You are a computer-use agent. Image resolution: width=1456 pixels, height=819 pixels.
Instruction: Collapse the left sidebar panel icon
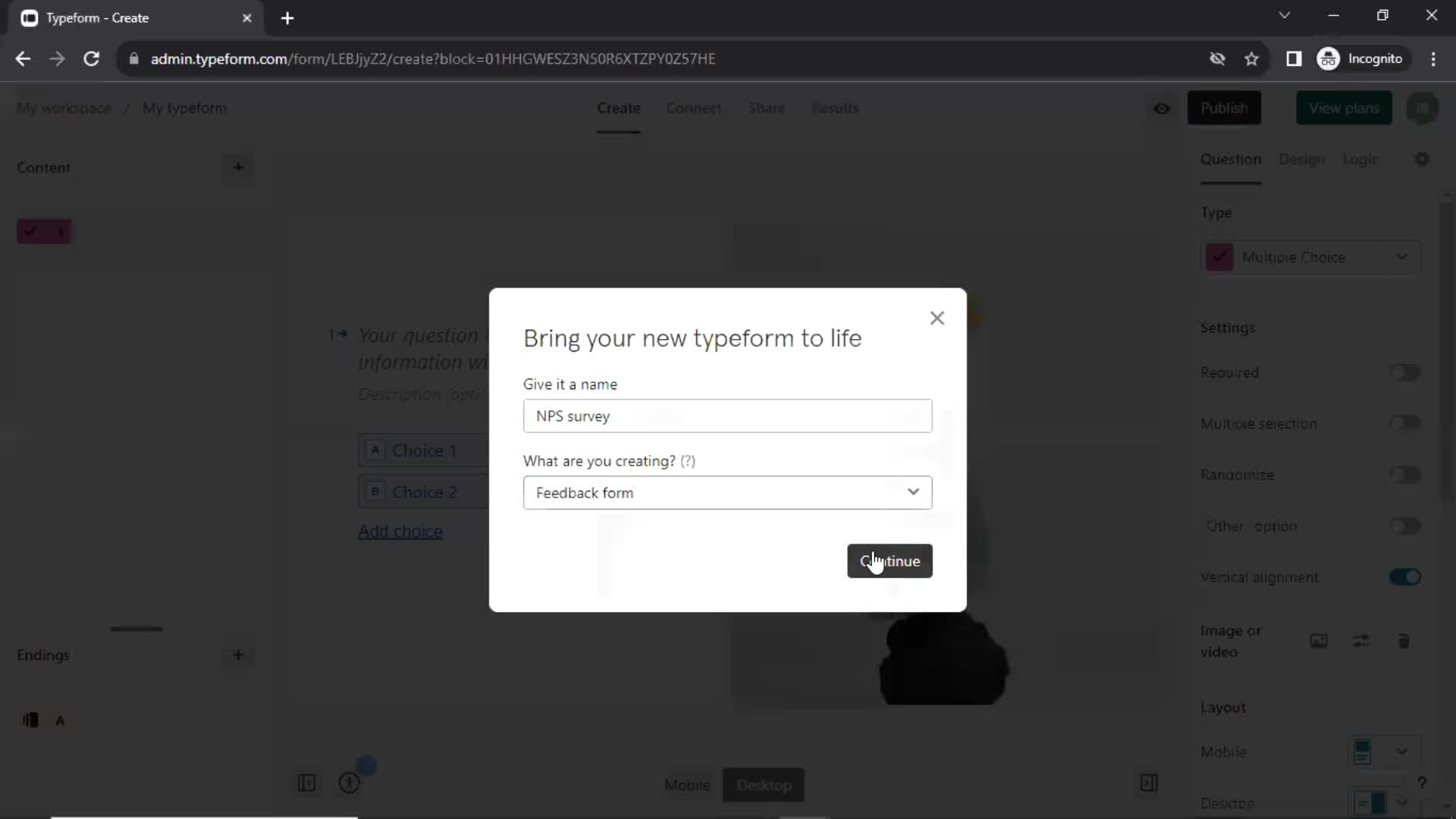click(307, 783)
